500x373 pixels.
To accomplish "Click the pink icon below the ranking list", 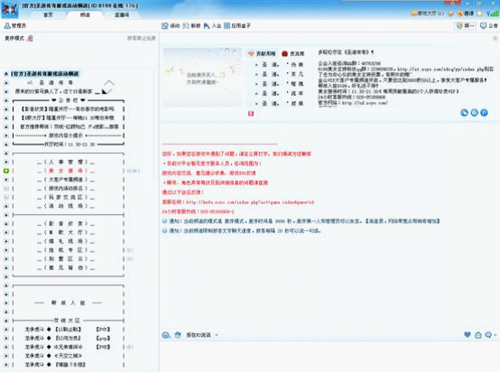I will coord(251,113).
